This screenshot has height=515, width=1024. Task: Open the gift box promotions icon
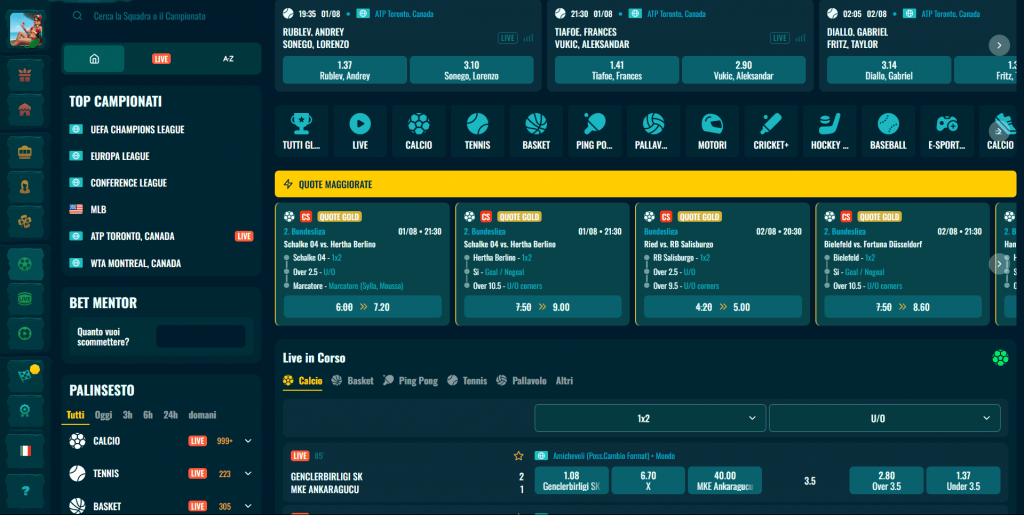coord(25,76)
